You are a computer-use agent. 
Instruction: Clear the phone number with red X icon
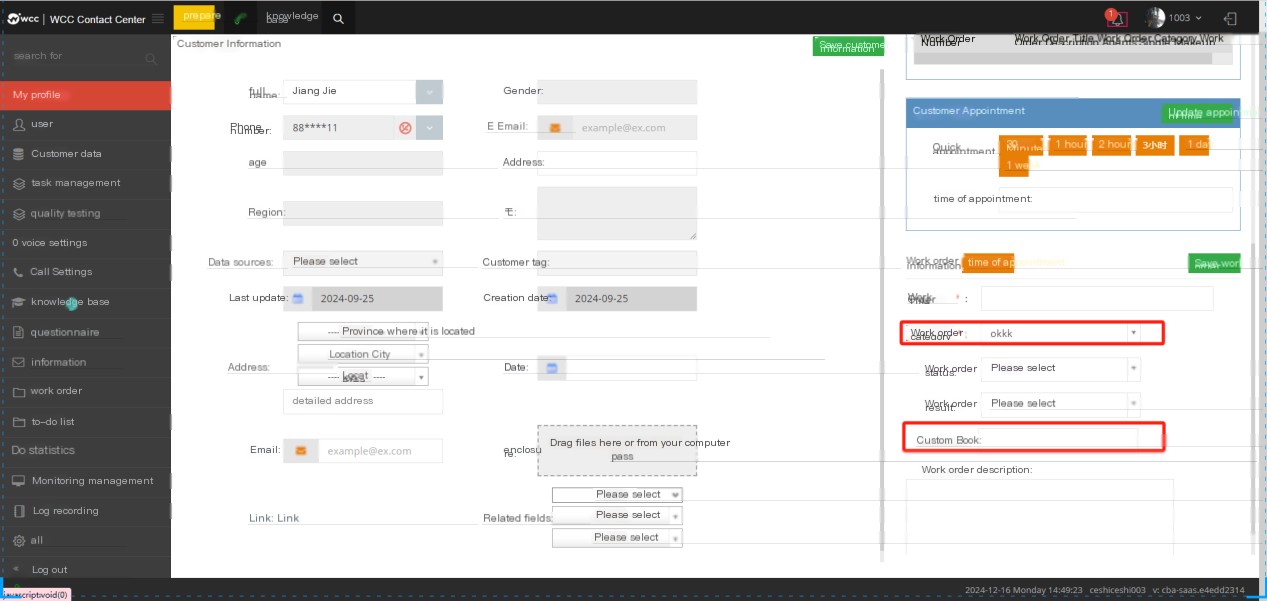point(405,128)
